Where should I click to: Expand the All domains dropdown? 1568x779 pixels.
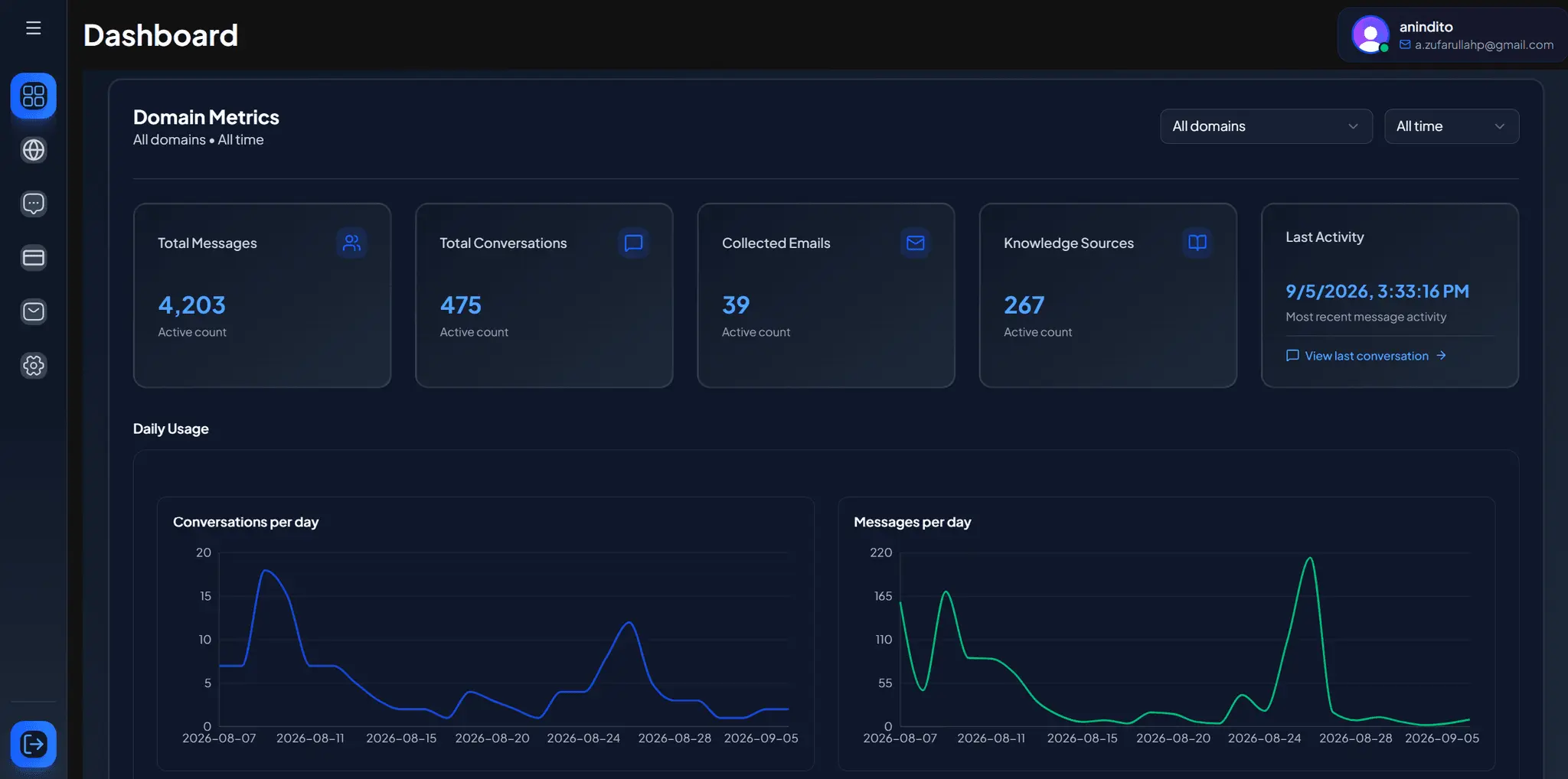point(1266,126)
